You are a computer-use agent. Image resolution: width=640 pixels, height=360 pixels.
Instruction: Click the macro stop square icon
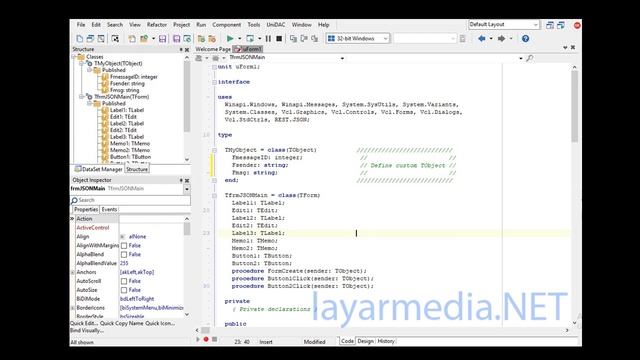(x=214, y=339)
